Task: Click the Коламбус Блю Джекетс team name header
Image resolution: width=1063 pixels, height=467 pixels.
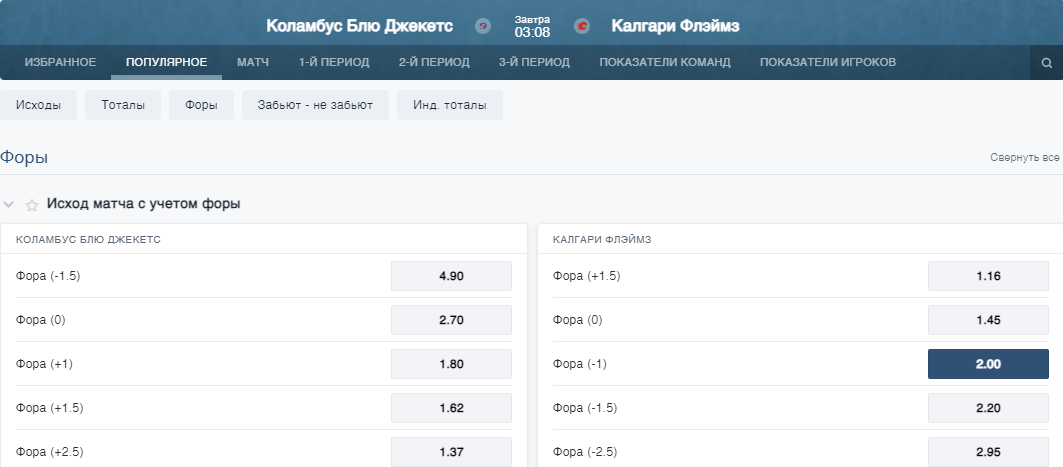Action: [359, 26]
